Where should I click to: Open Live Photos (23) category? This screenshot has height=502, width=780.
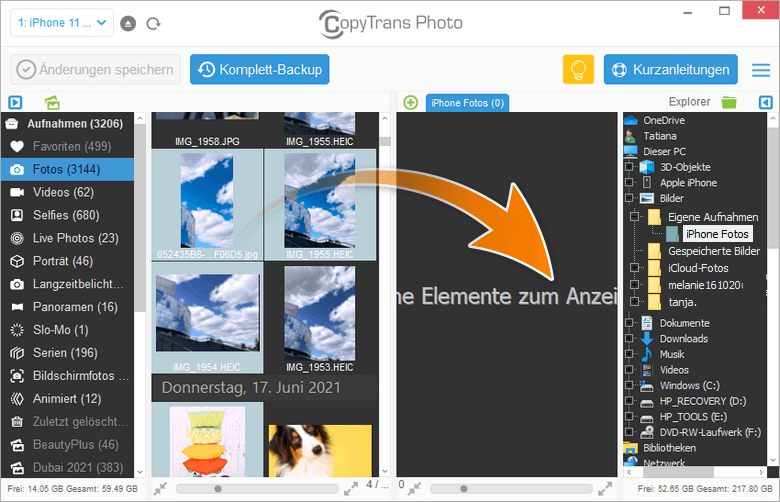68,238
